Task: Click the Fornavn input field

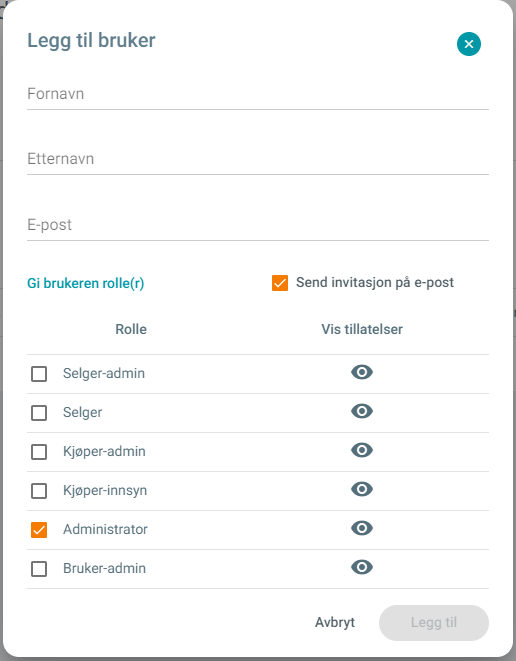Action: pyautogui.click(x=258, y=94)
